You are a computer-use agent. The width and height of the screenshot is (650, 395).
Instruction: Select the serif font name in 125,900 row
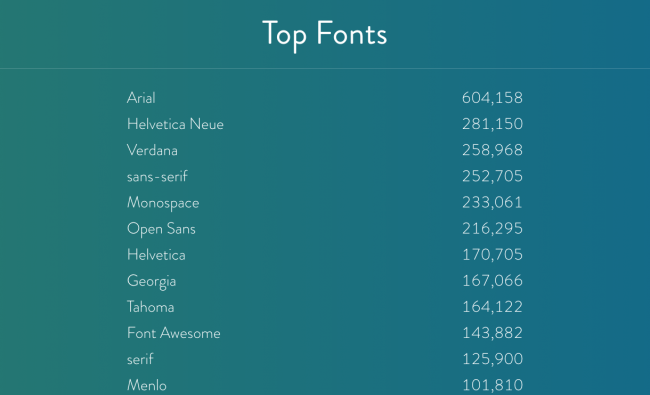(140, 359)
